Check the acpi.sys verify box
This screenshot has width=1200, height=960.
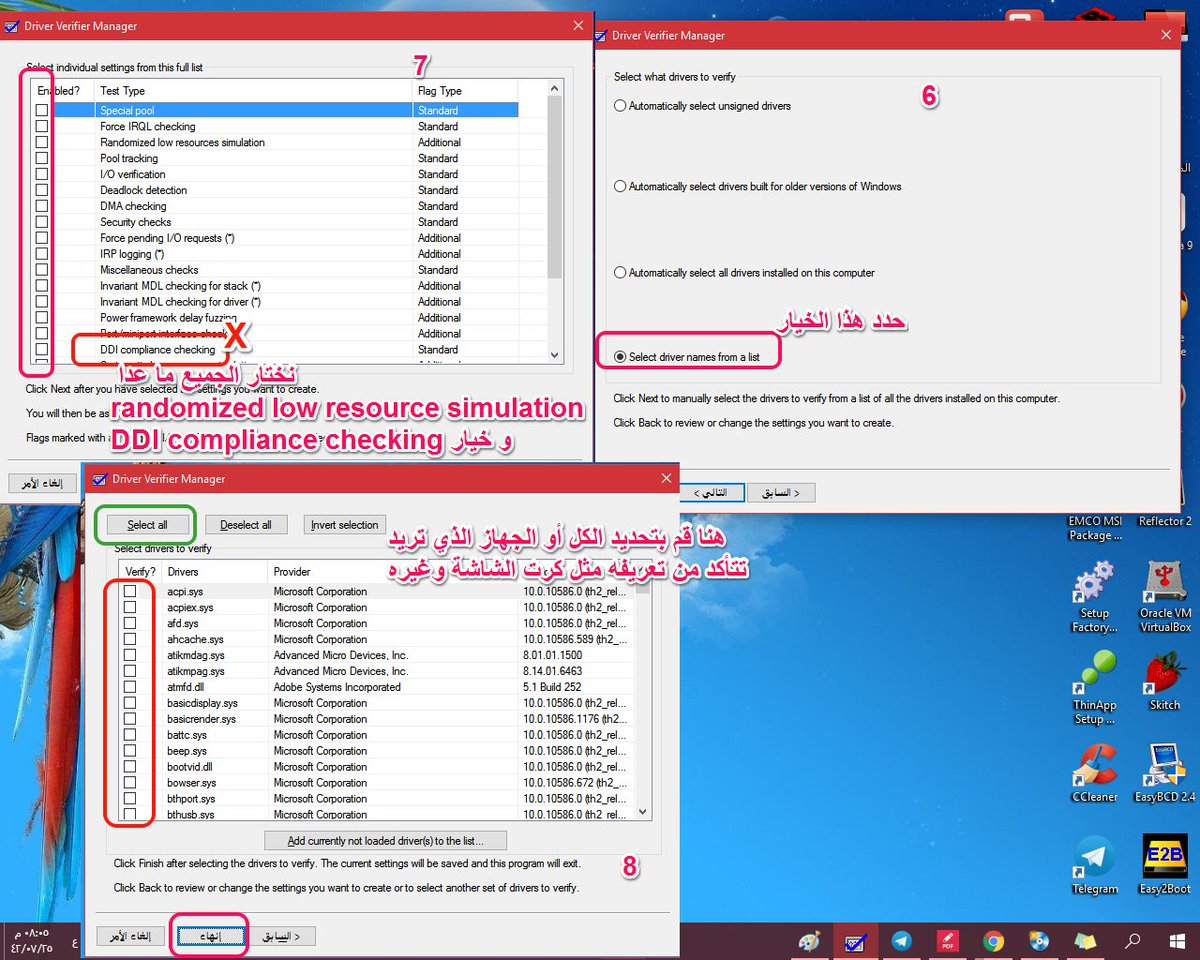click(x=130, y=591)
